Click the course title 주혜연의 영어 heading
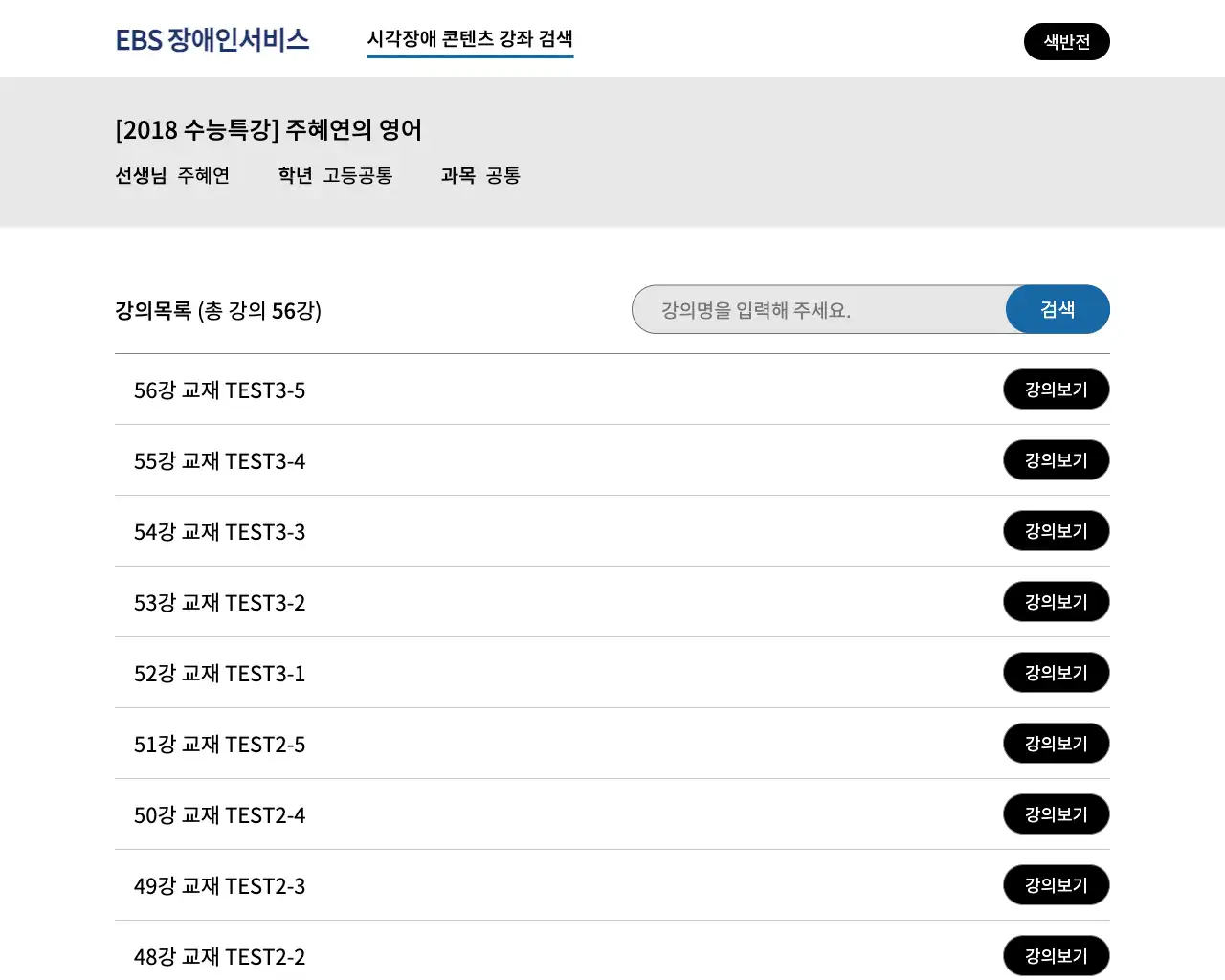Image resolution: width=1225 pixels, height=980 pixels. click(x=268, y=129)
